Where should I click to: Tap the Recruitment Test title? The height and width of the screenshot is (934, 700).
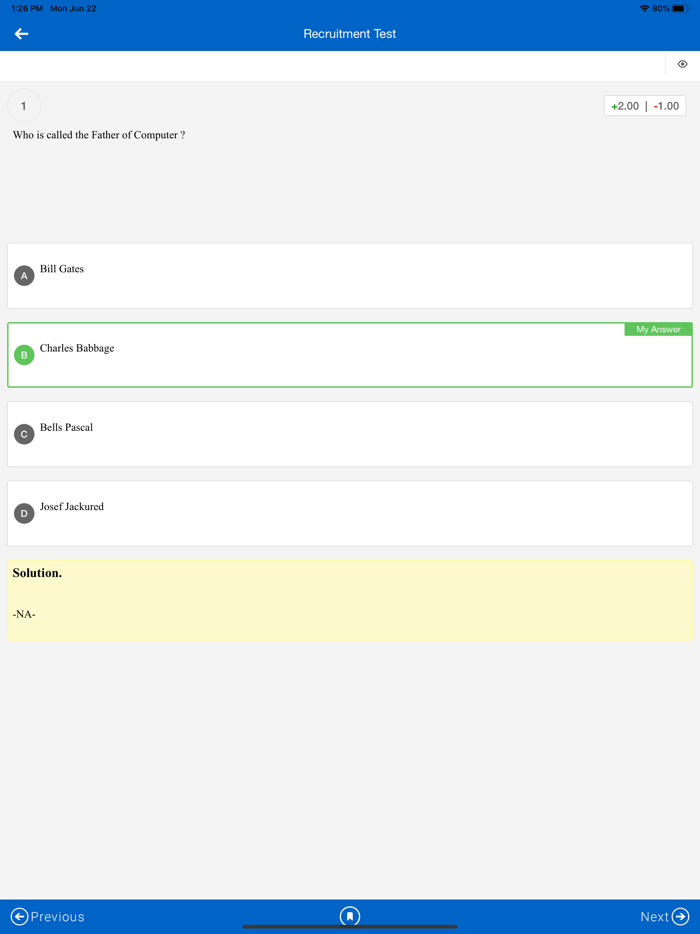(350, 34)
